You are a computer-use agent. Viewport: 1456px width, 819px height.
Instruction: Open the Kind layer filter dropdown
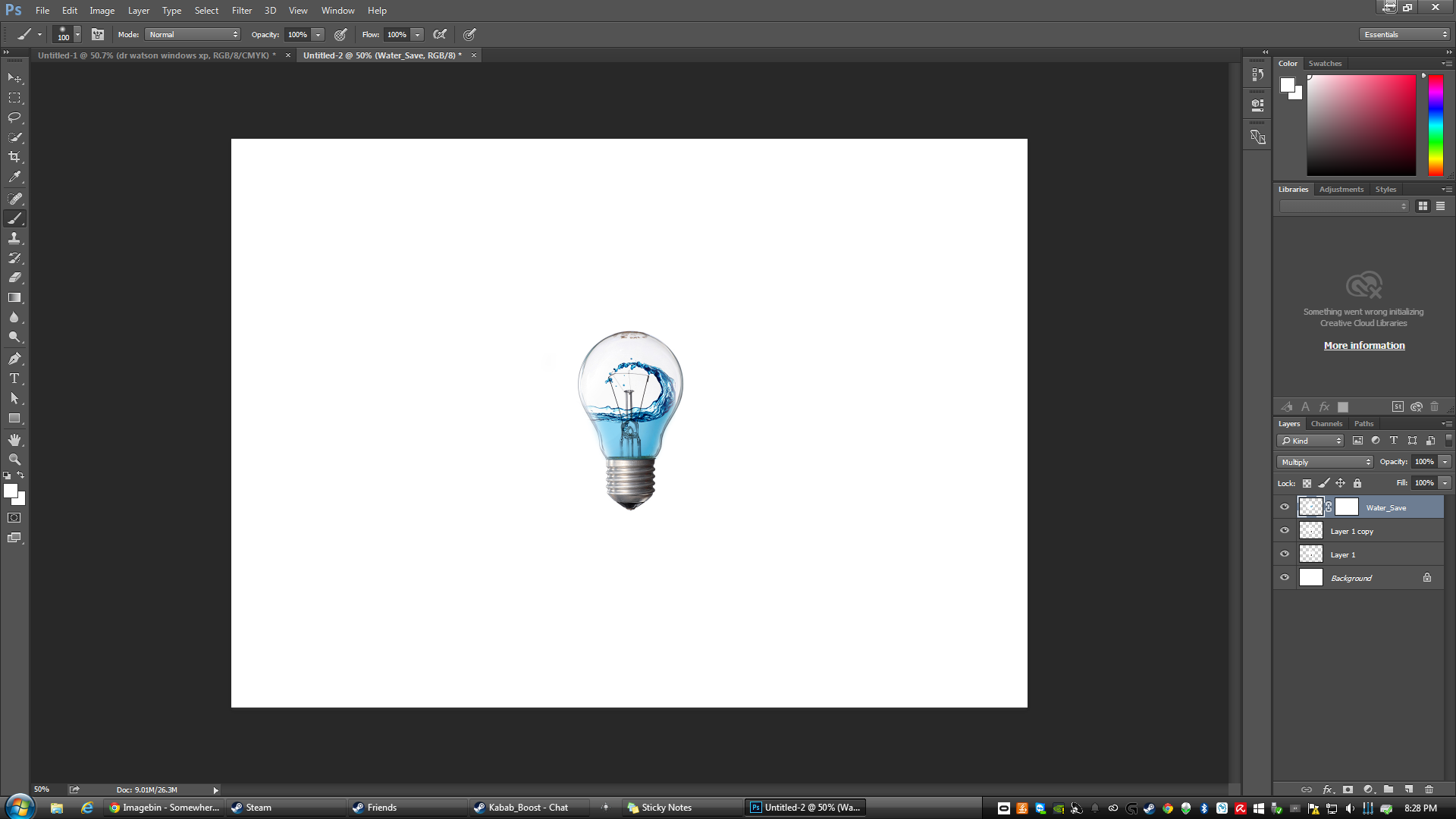(x=1310, y=441)
